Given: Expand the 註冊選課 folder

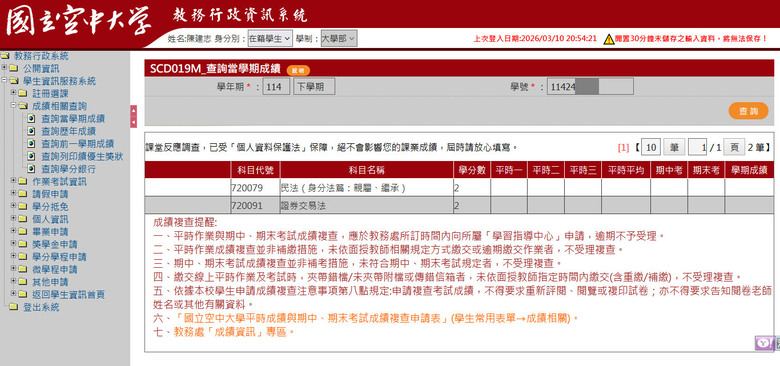Looking at the screenshot, I should [x=13, y=93].
